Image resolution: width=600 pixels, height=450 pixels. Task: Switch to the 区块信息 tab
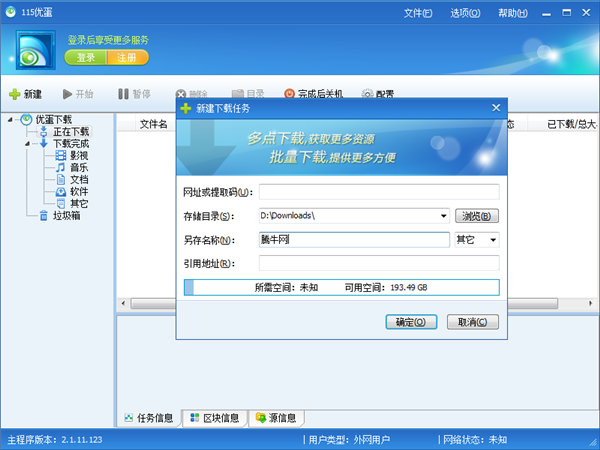point(215,418)
